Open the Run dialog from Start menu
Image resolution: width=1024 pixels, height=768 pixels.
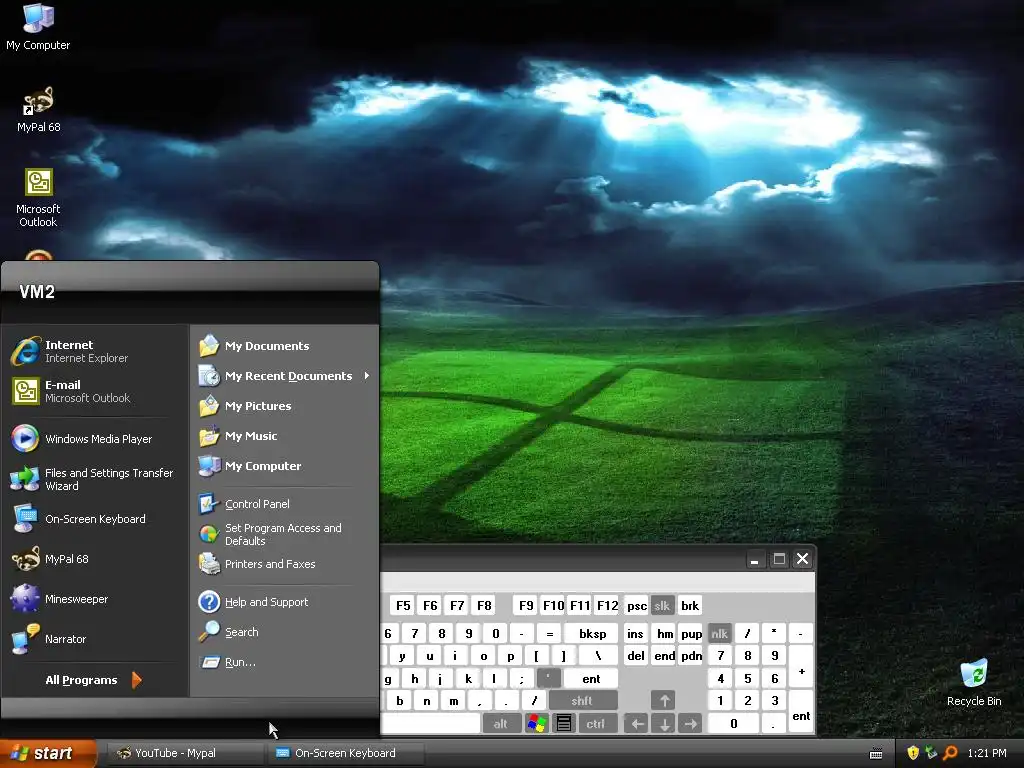pyautogui.click(x=285, y=662)
